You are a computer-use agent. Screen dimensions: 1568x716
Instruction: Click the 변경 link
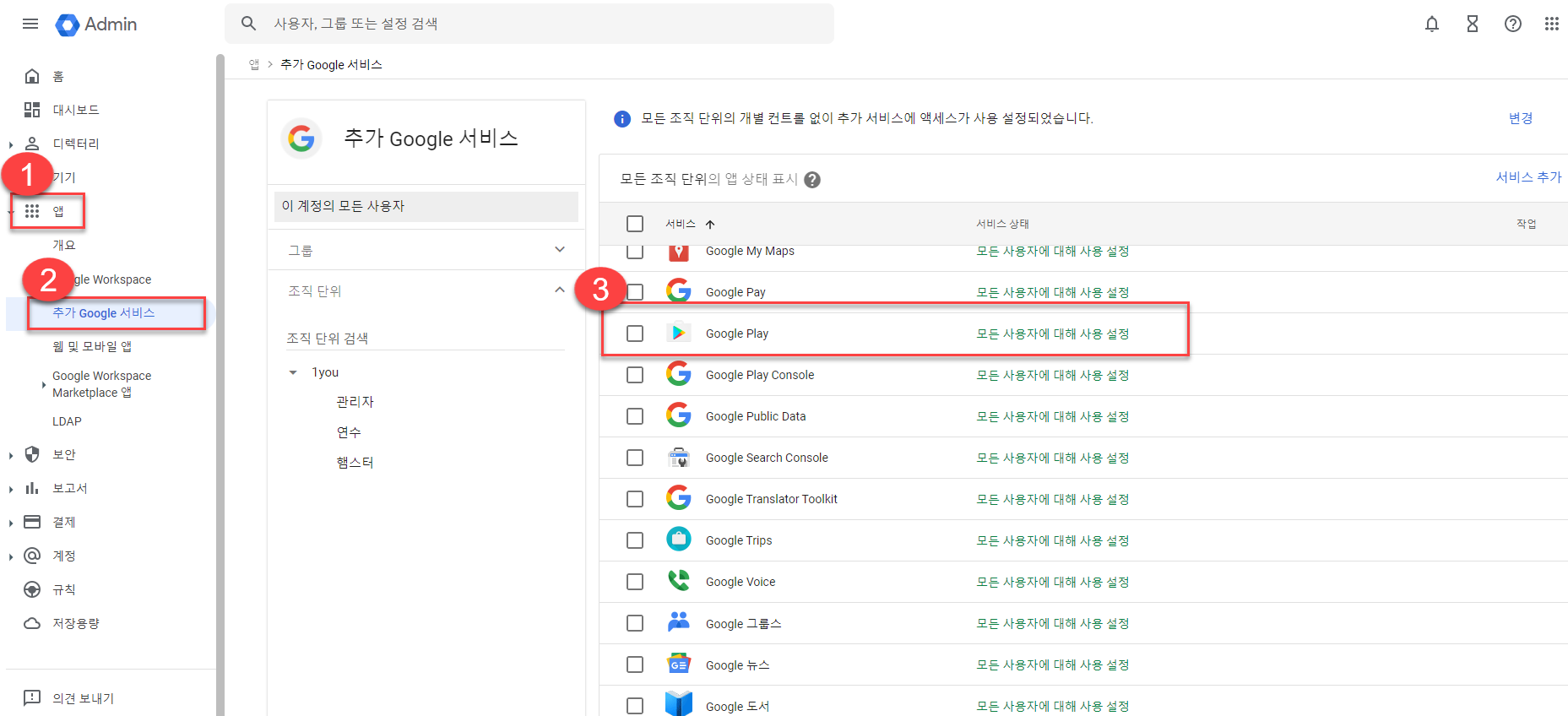click(1521, 118)
